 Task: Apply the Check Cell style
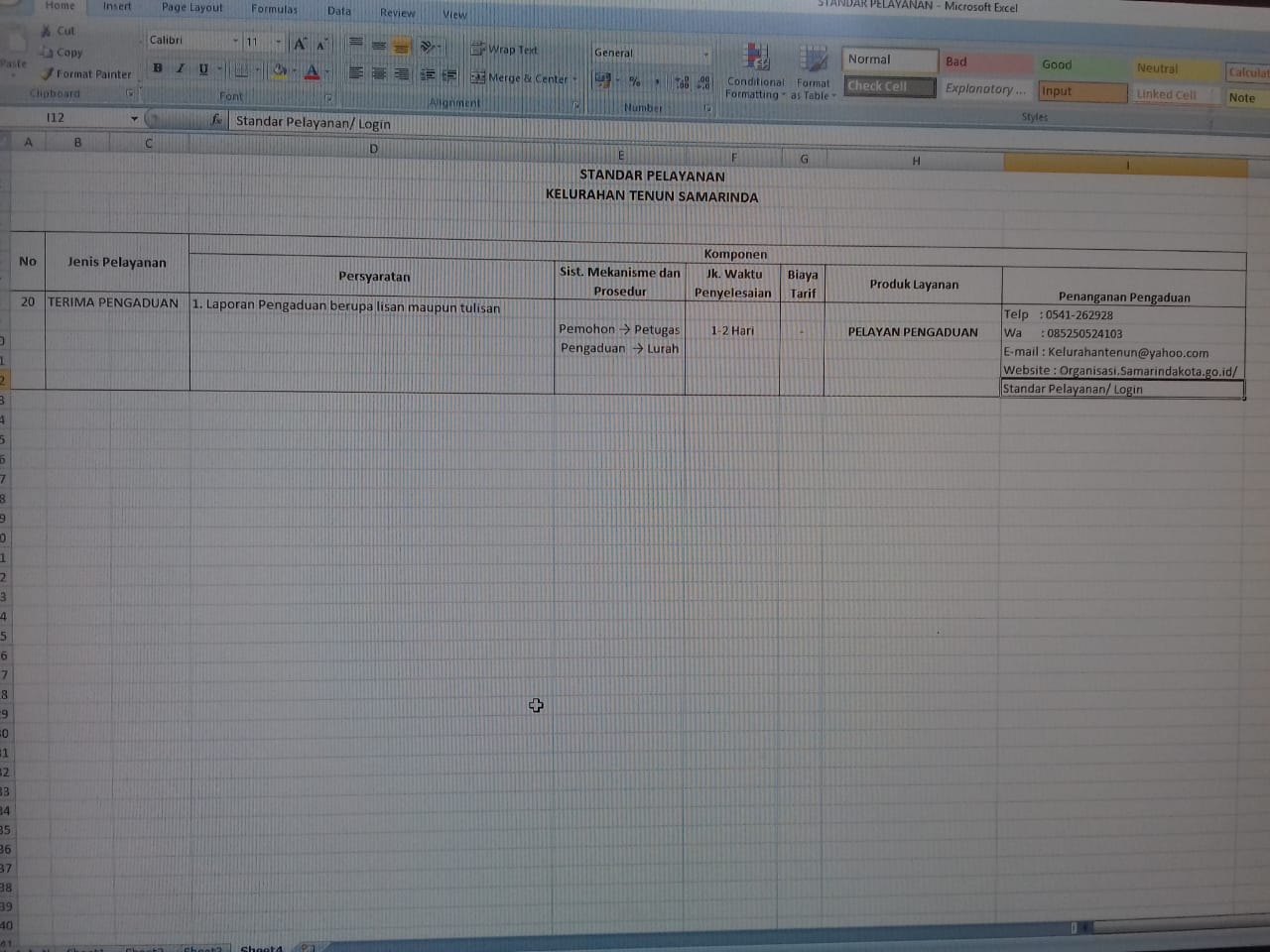click(x=890, y=86)
